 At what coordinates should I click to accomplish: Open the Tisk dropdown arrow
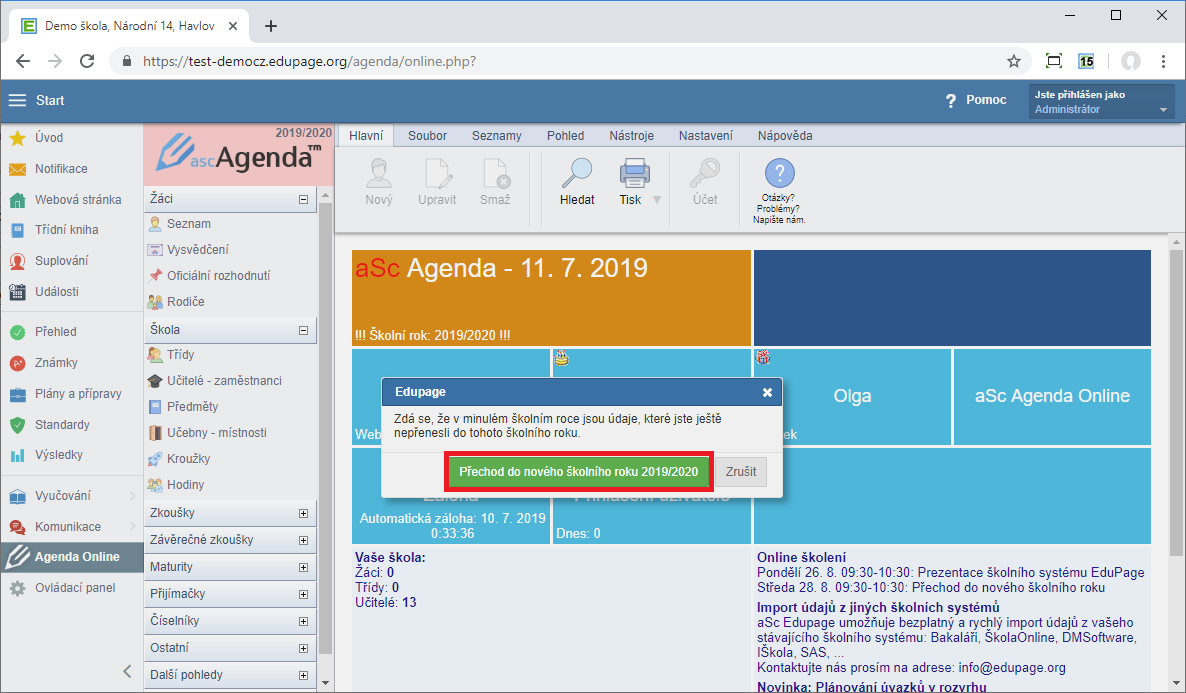[x=657, y=200]
